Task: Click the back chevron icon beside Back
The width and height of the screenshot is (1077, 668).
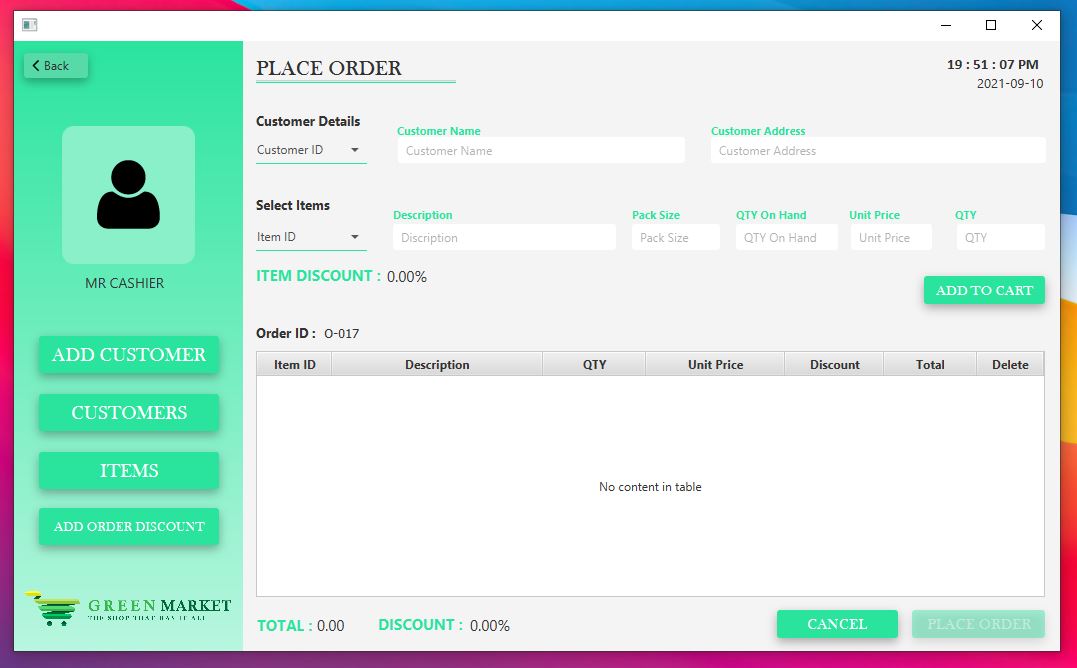Action: (x=35, y=65)
